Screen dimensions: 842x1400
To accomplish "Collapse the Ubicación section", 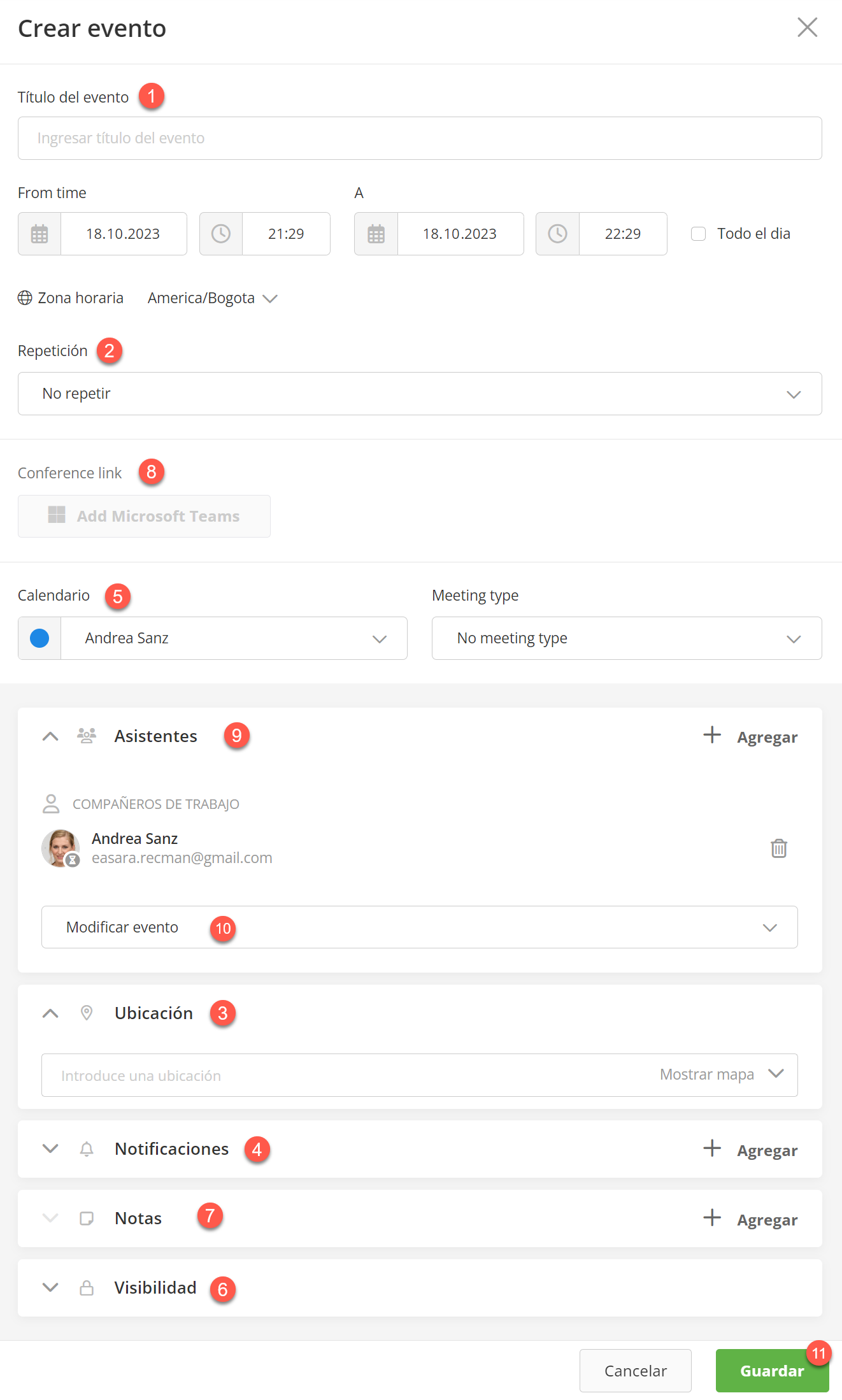I will tap(50, 1013).
